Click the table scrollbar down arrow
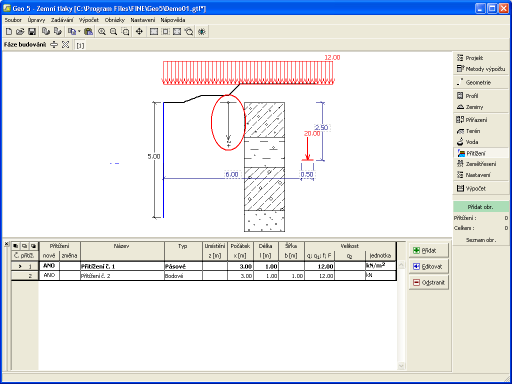Image resolution: width=512 pixels, height=384 pixels. tap(401, 366)
